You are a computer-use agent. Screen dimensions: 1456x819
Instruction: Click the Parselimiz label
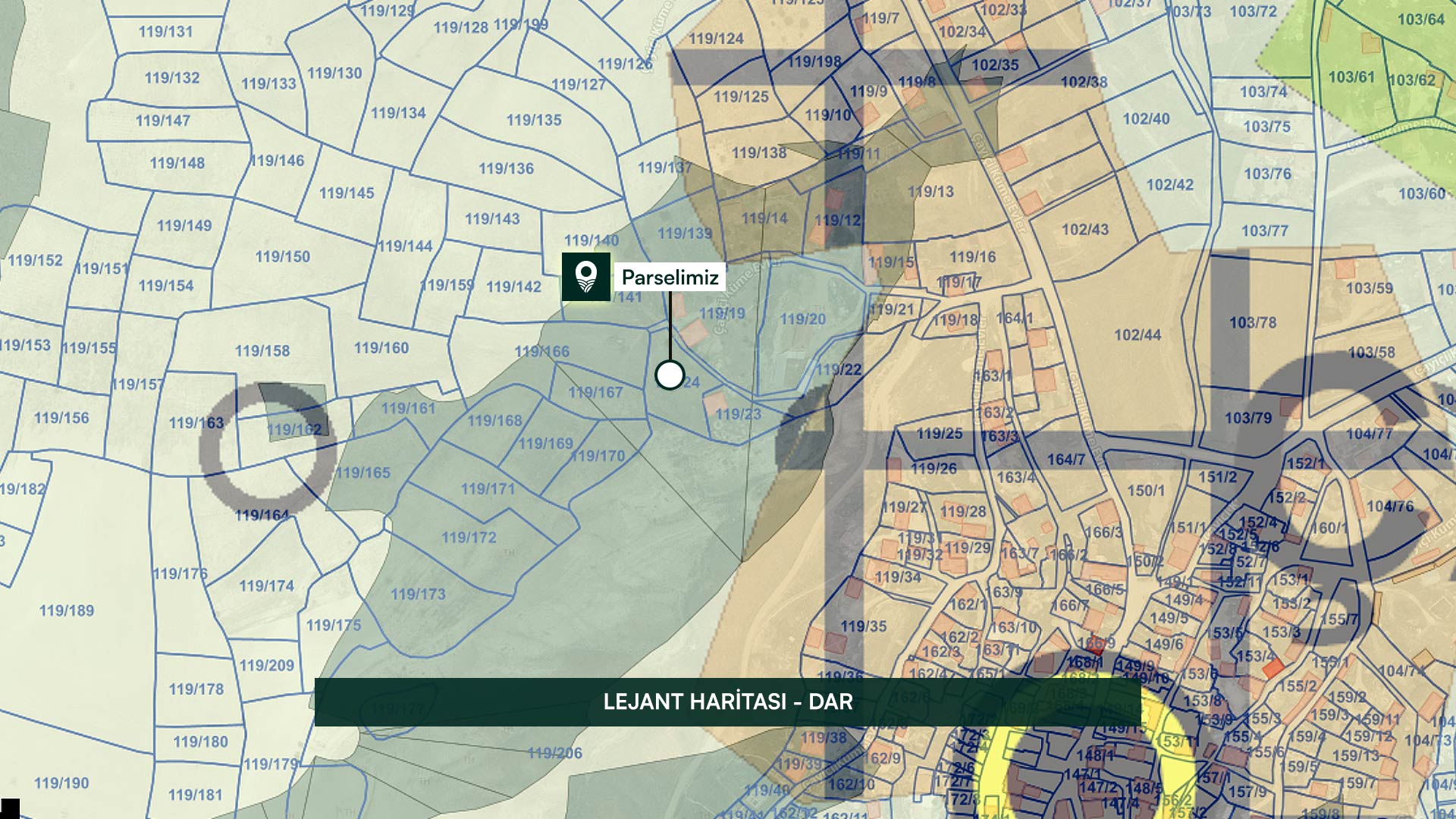click(x=670, y=277)
